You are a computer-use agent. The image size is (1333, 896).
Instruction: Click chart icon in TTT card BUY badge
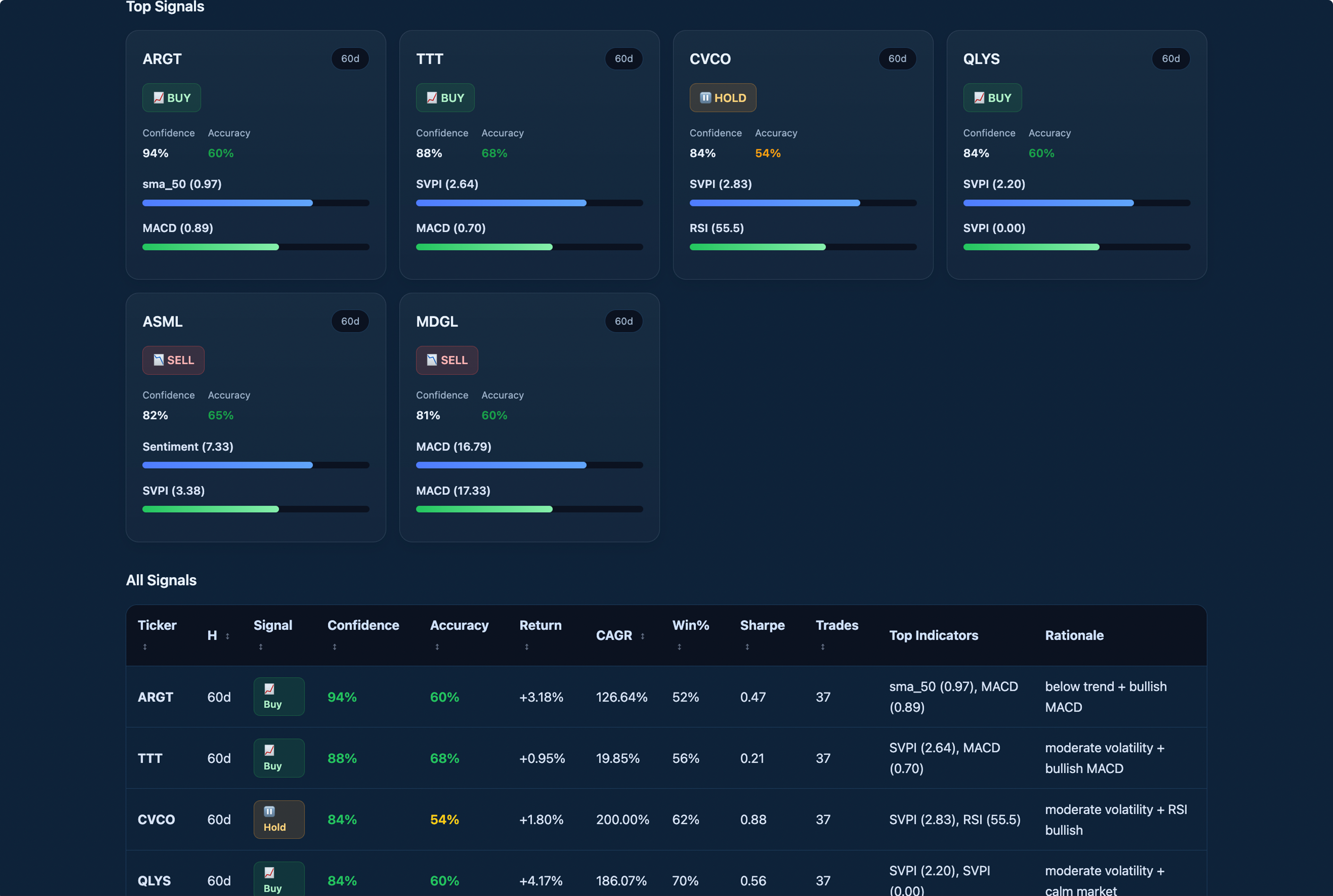pyautogui.click(x=432, y=97)
